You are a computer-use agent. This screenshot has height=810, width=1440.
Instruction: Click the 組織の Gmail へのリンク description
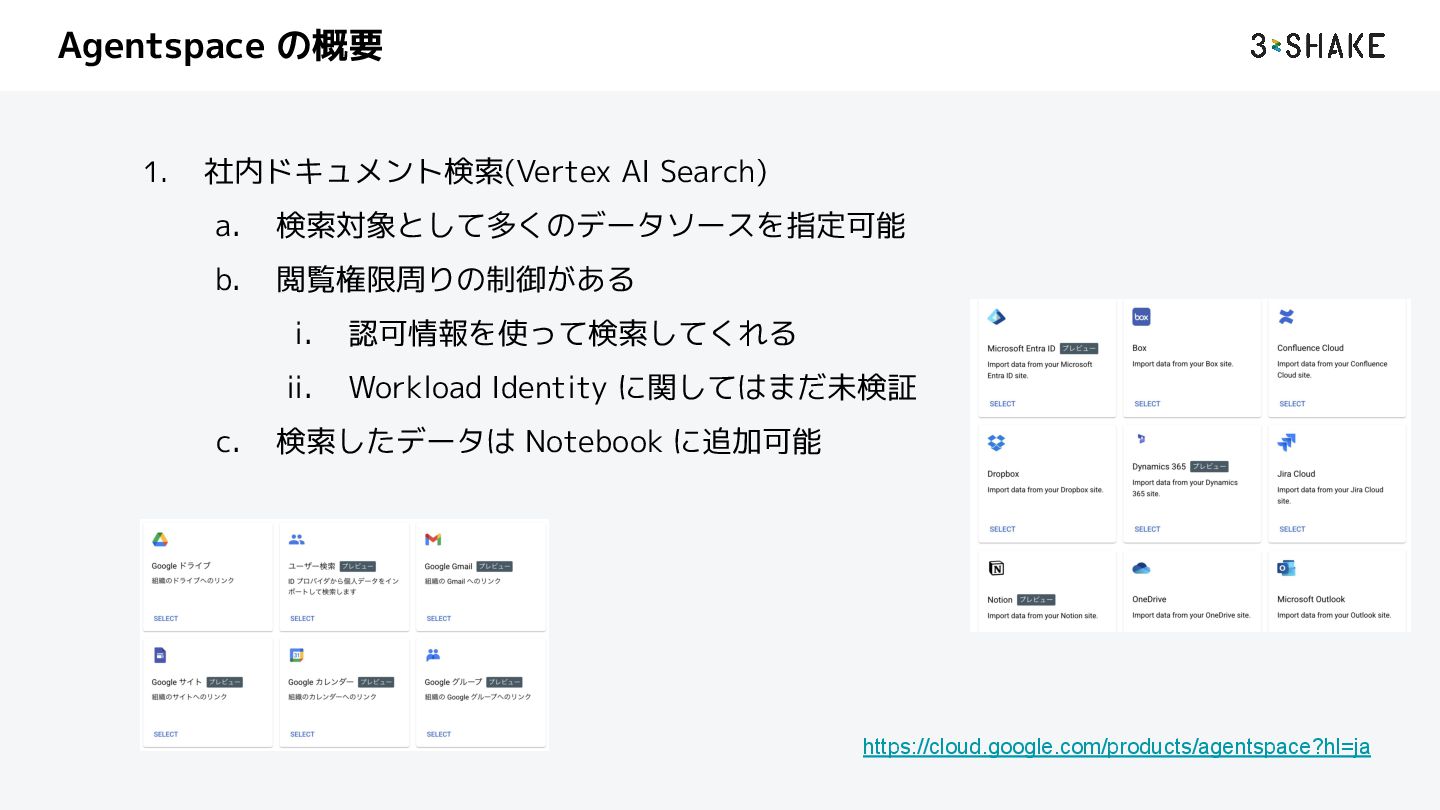(x=463, y=581)
